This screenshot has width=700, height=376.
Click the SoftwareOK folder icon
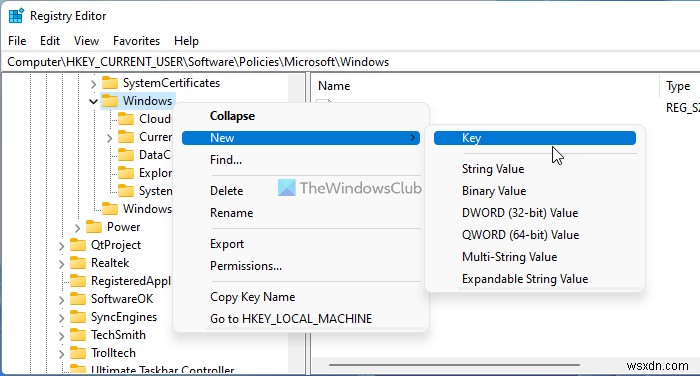coord(78,299)
